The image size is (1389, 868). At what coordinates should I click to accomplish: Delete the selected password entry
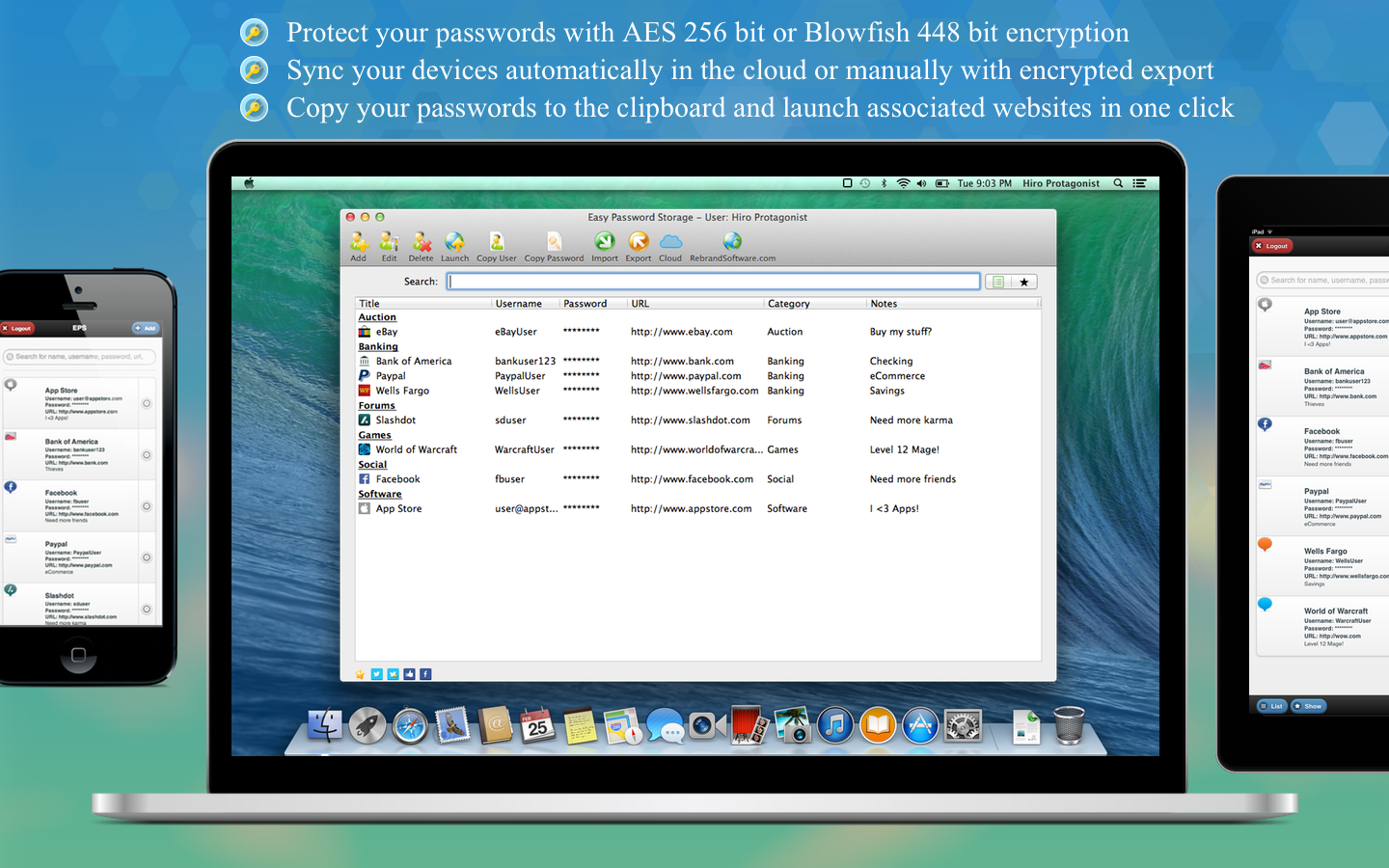pyautogui.click(x=421, y=245)
